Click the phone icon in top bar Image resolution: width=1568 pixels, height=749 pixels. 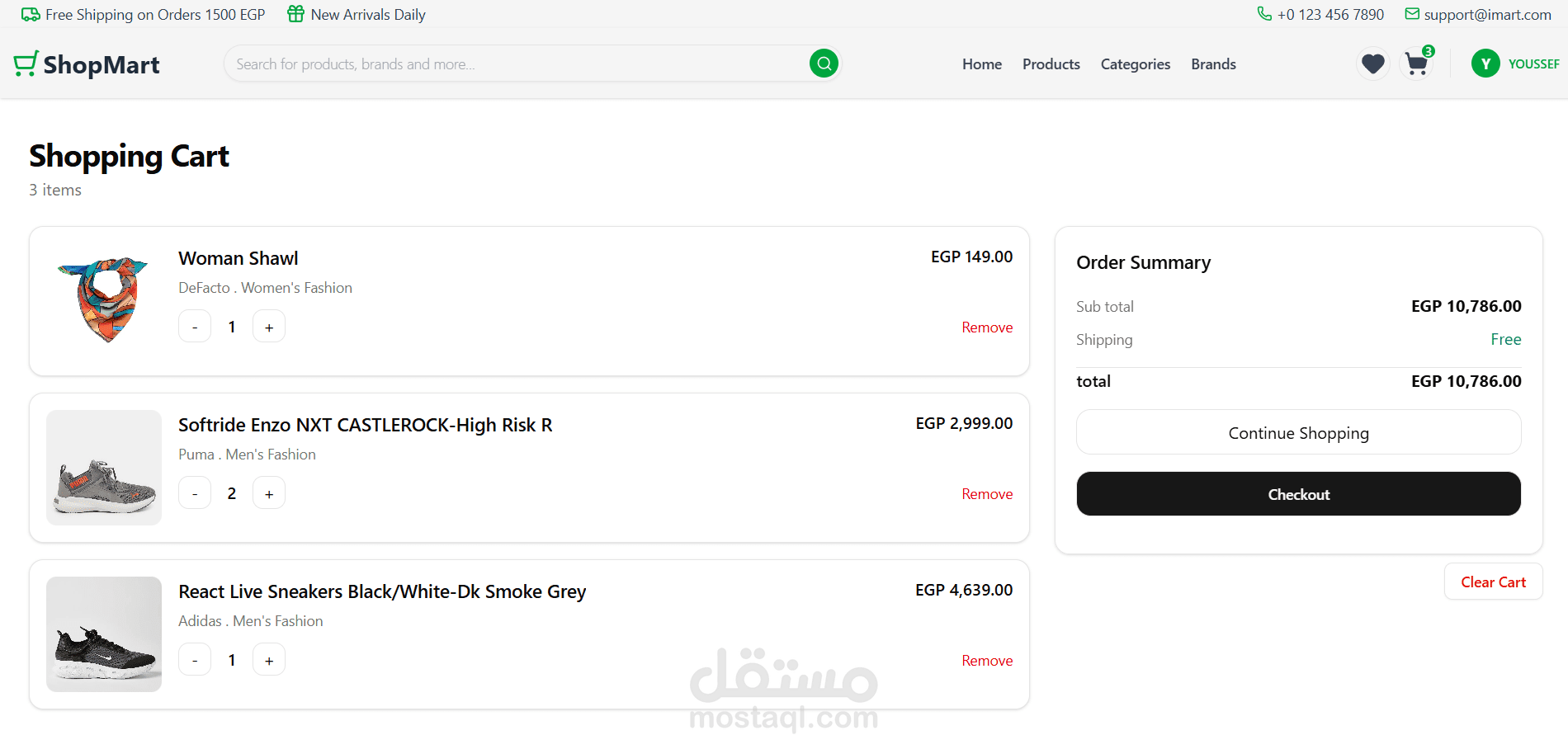point(1263,14)
